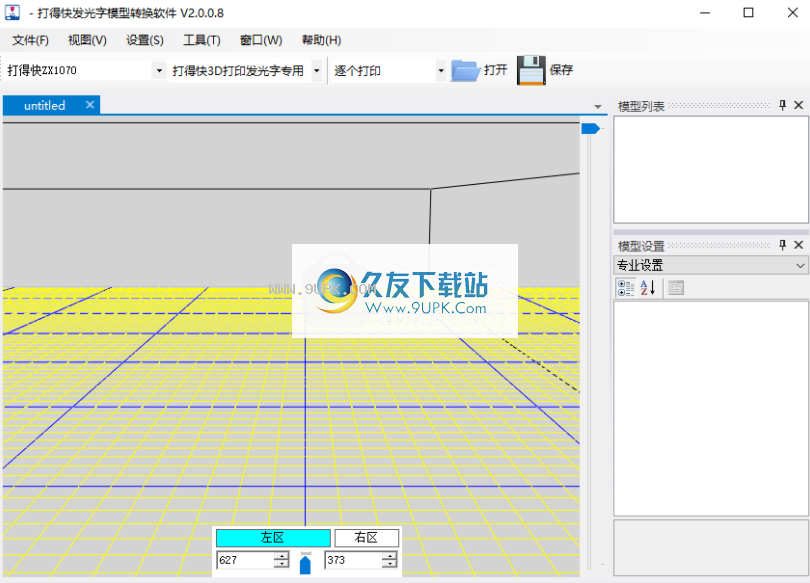
Task: Click the application icon in title bar
Action: [12, 12]
